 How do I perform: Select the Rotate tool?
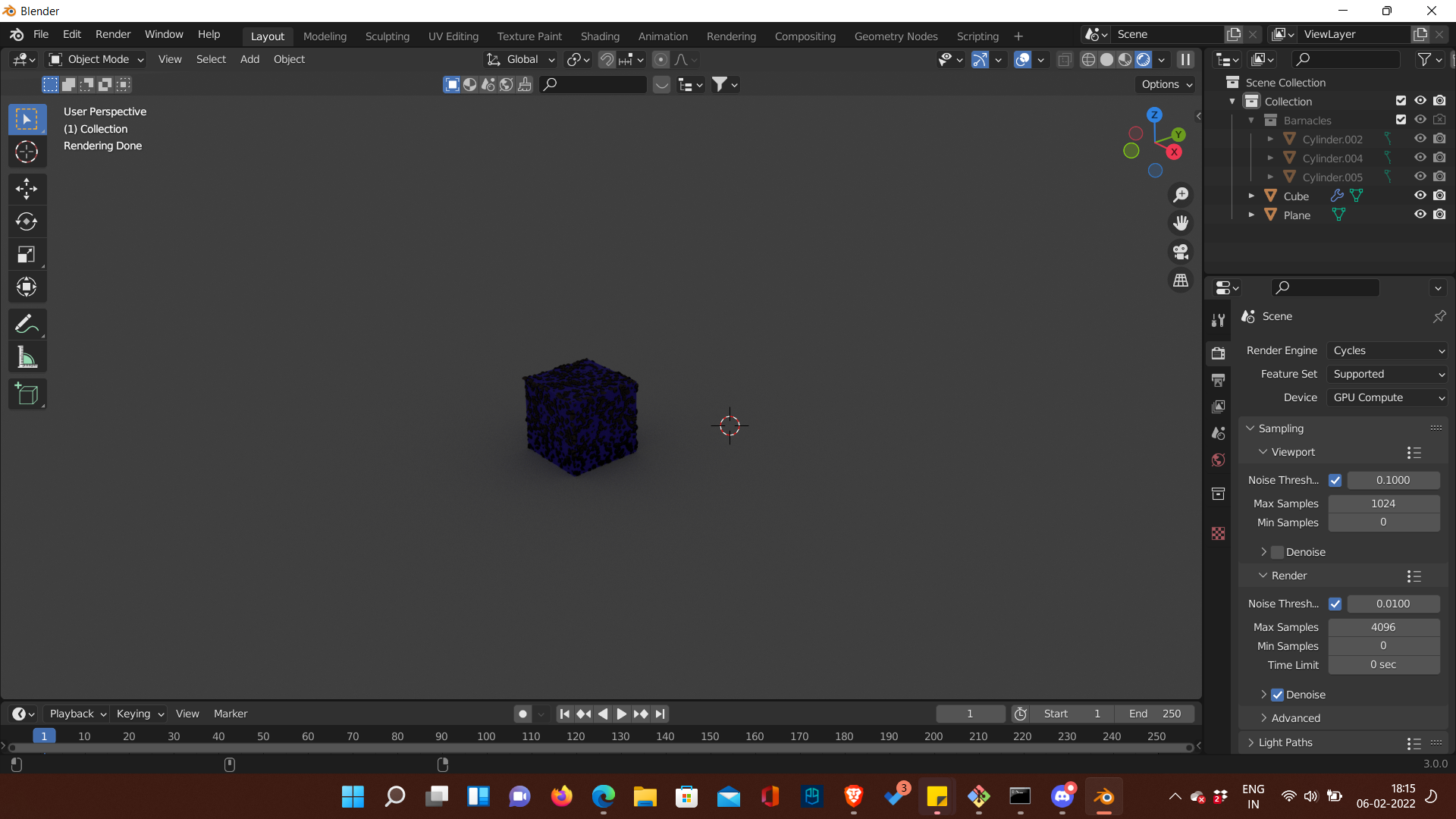27,221
